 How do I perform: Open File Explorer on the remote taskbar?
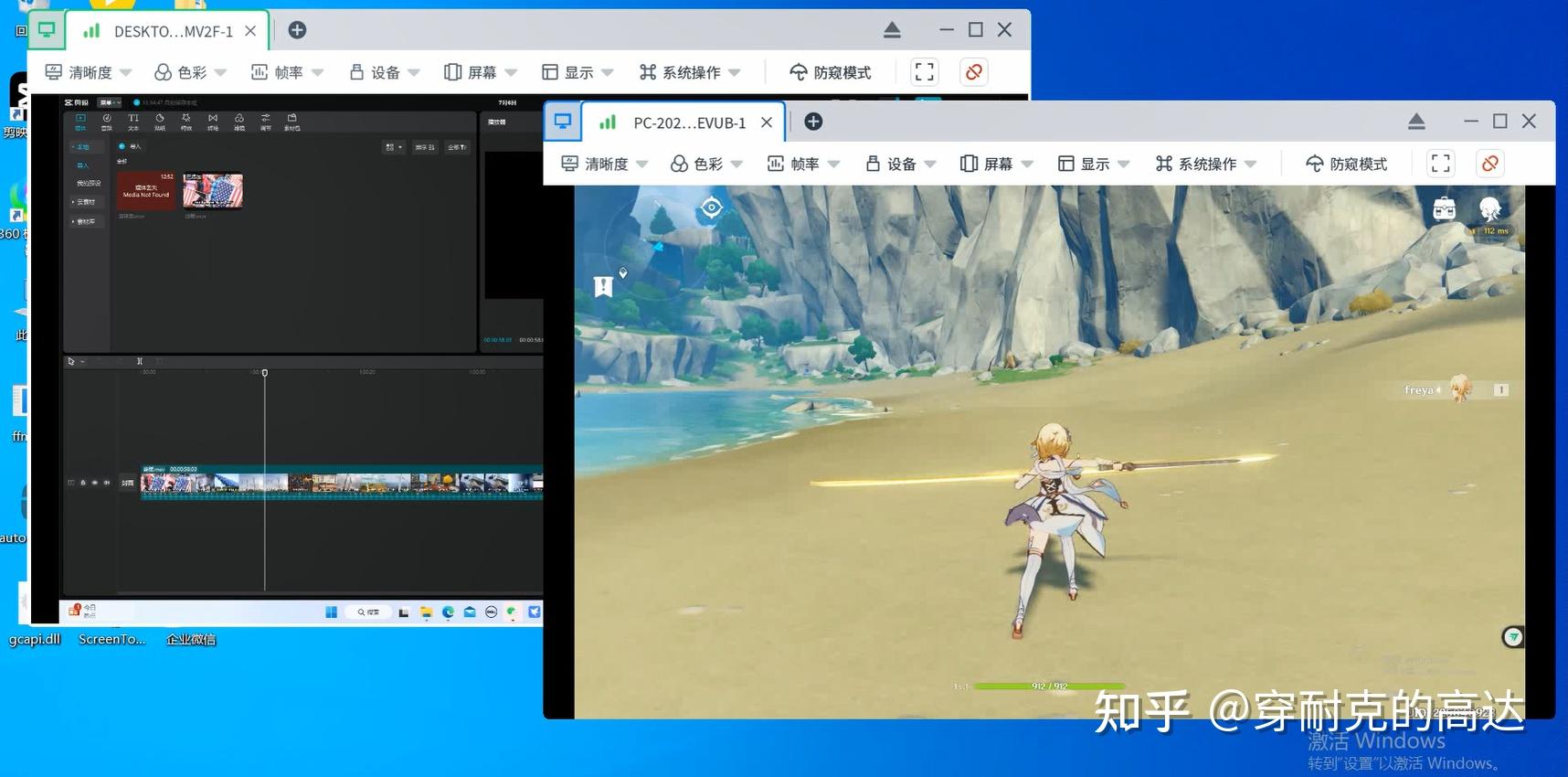pyautogui.click(x=426, y=612)
